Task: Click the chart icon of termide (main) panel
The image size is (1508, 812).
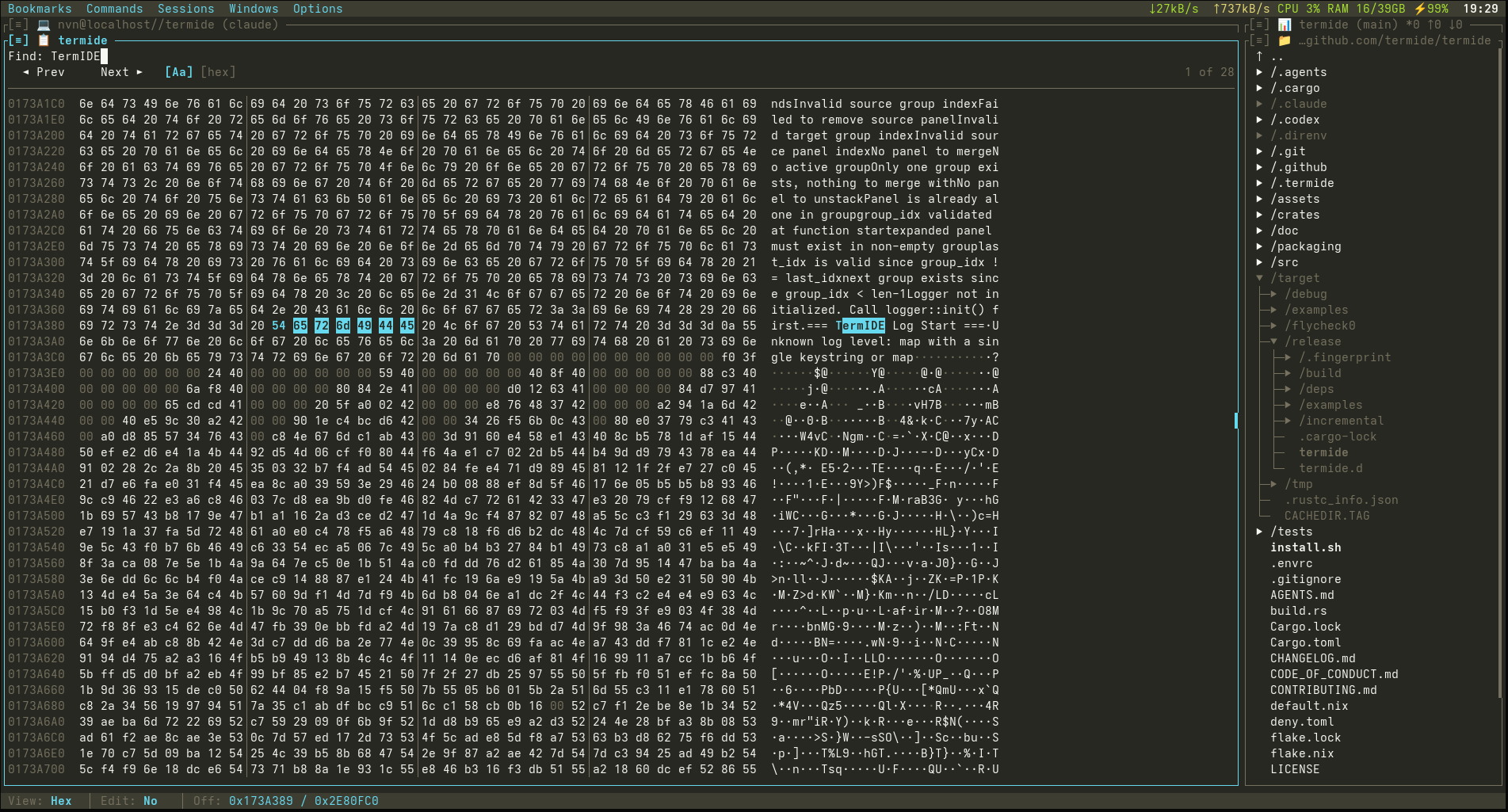Action: pos(1285,25)
